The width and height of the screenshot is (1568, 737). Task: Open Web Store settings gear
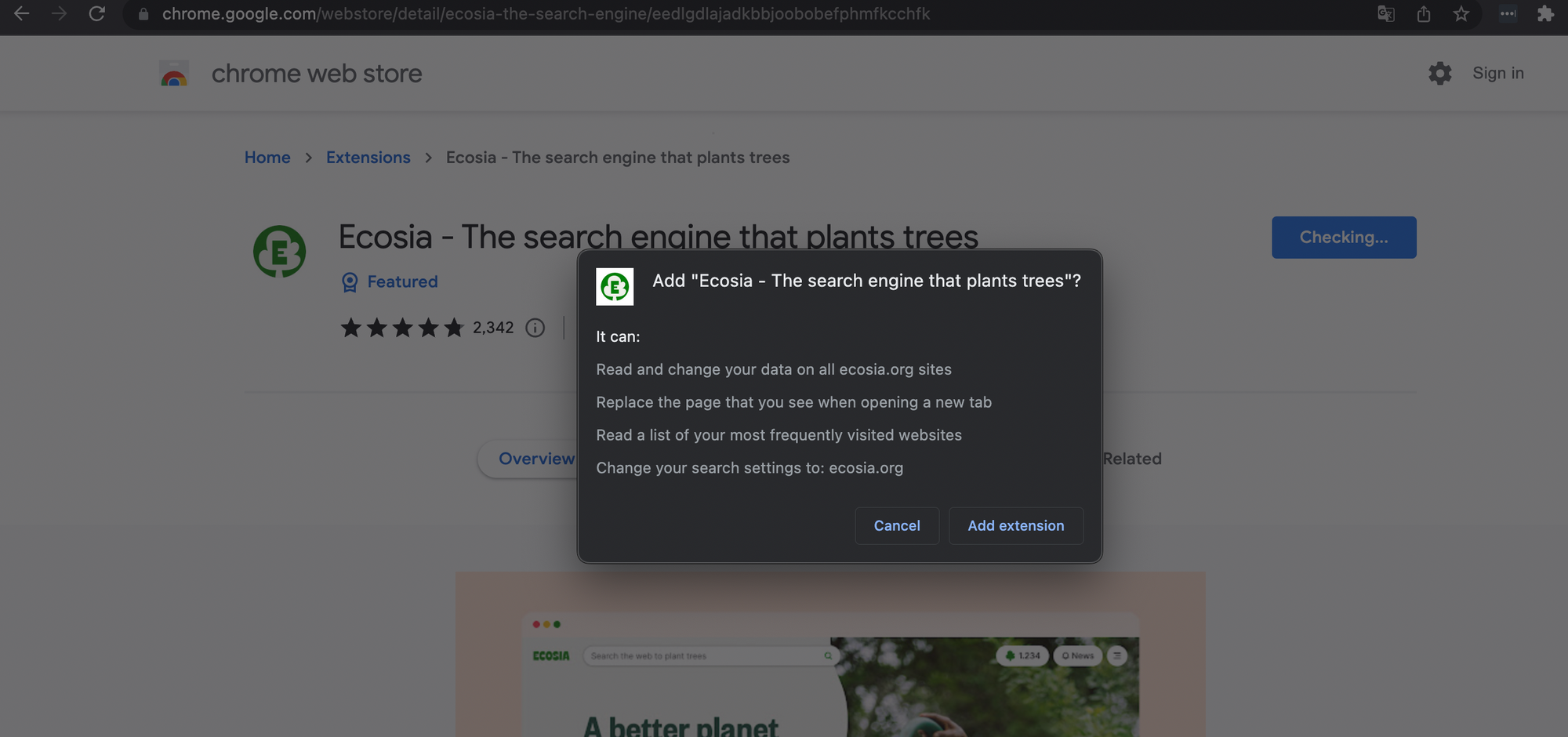coord(1439,73)
